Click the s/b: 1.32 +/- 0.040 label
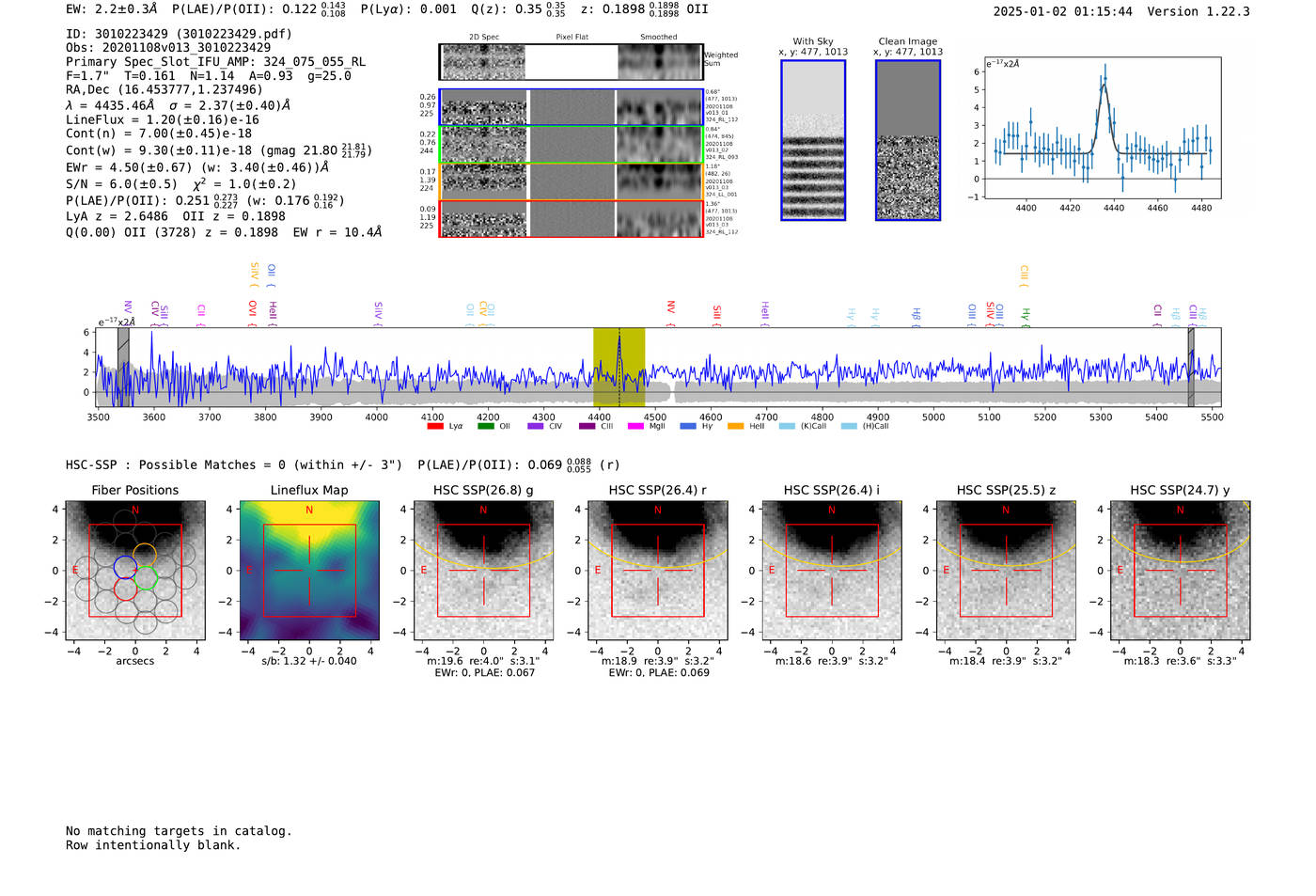This screenshot has height=896, width=1316. pyautogui.click(x=309, y=661)
